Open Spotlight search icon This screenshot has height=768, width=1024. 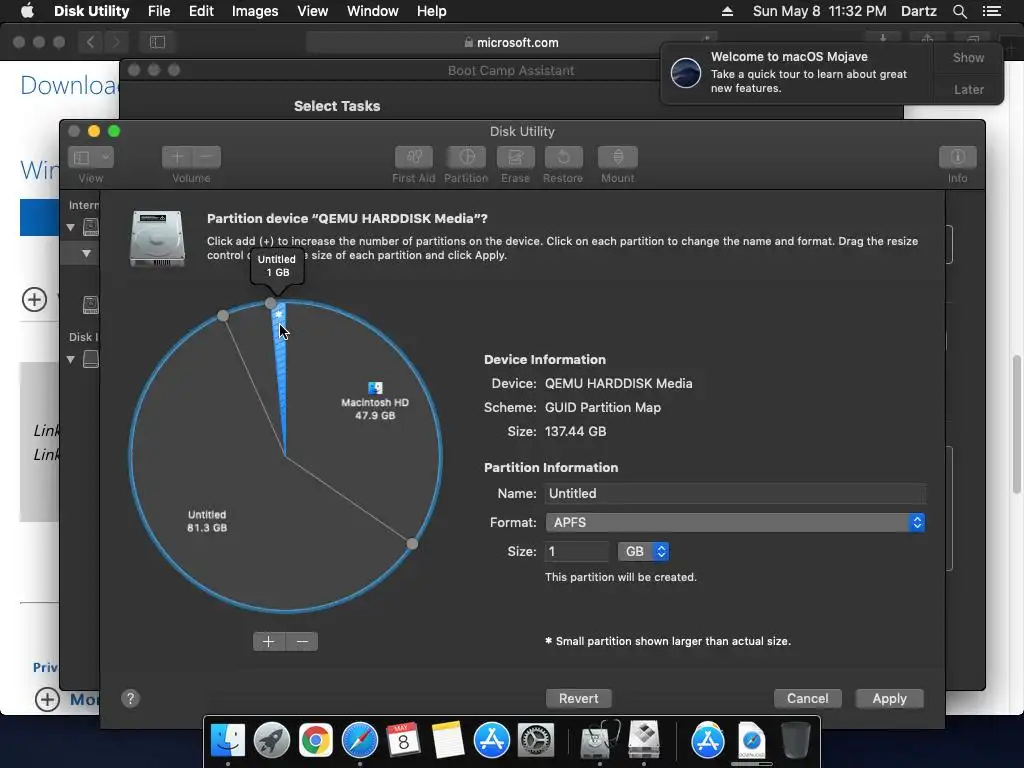959,11
